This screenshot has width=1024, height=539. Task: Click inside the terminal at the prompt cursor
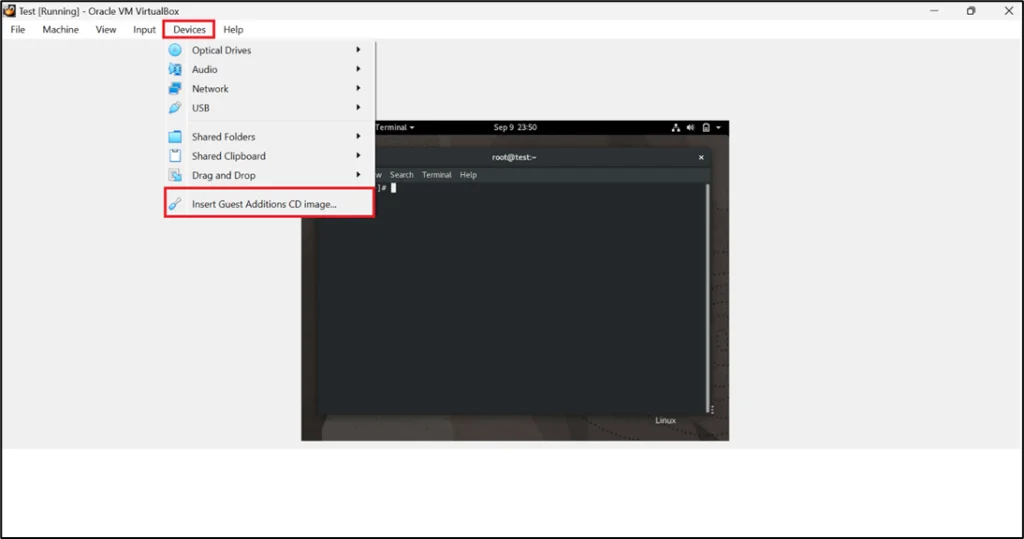coord(393,188)
